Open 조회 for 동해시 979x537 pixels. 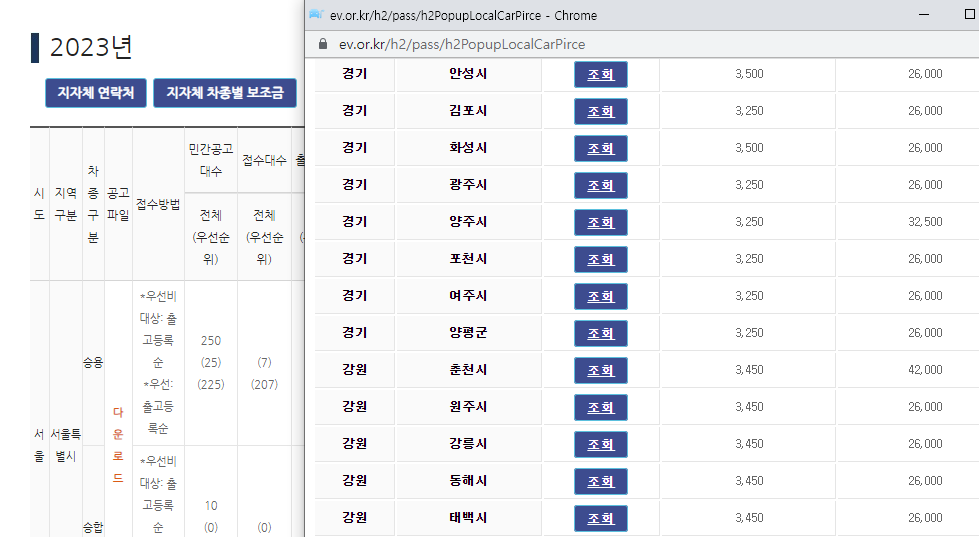click(601, 481)
